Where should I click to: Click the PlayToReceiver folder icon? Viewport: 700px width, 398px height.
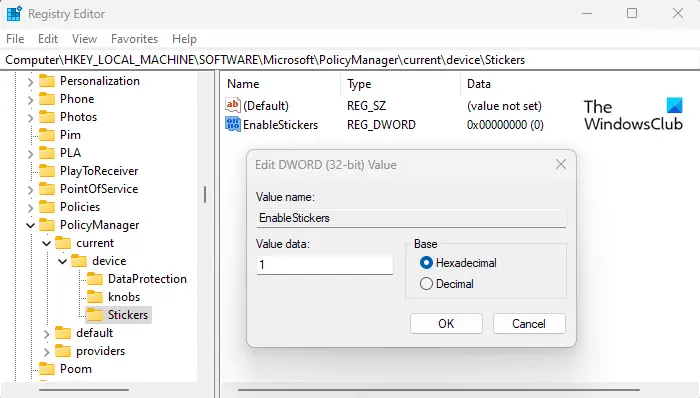coord(46,171)
